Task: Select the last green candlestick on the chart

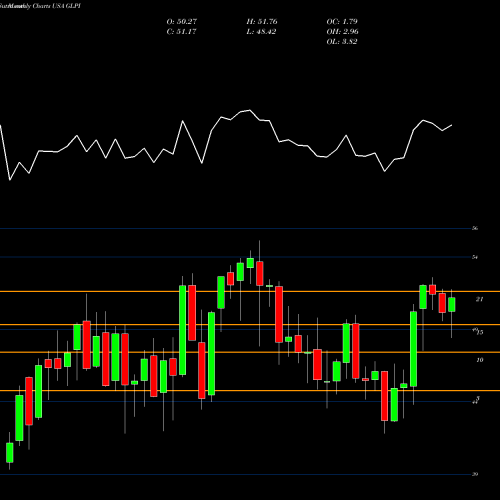Action: click(x=452, y=305)
